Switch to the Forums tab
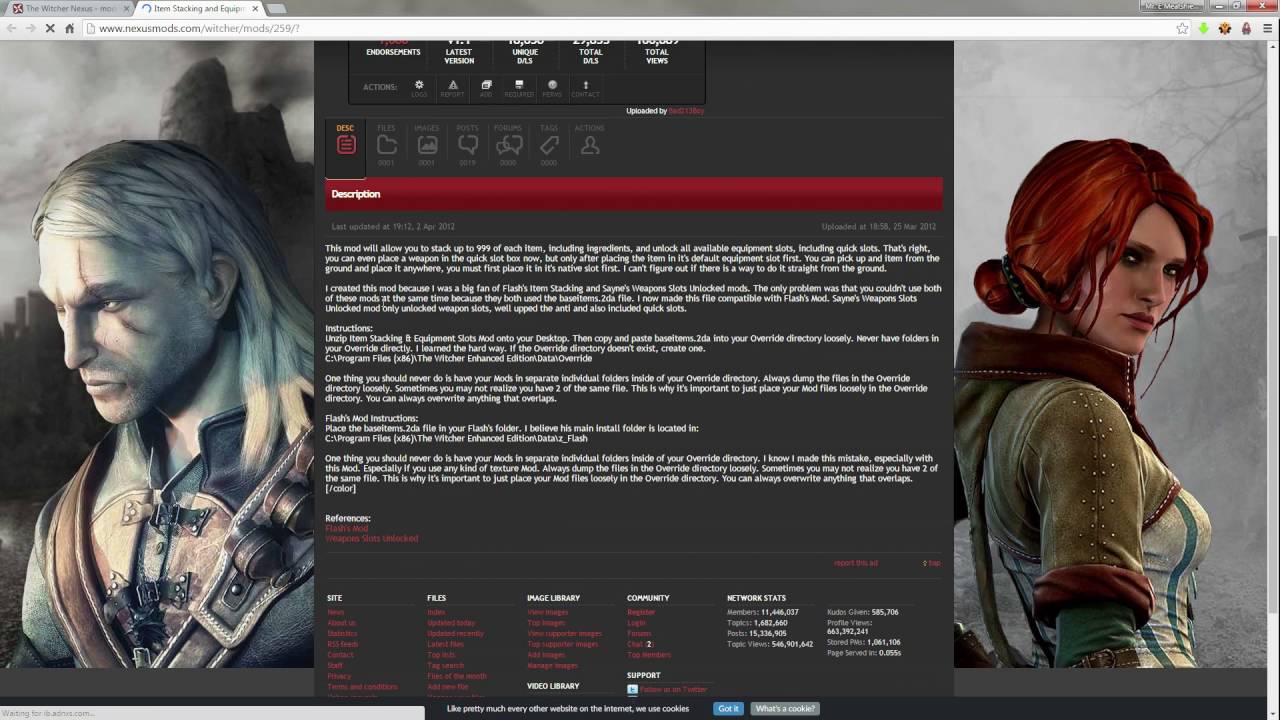The image size is (1280, 720). coord(508,145)
